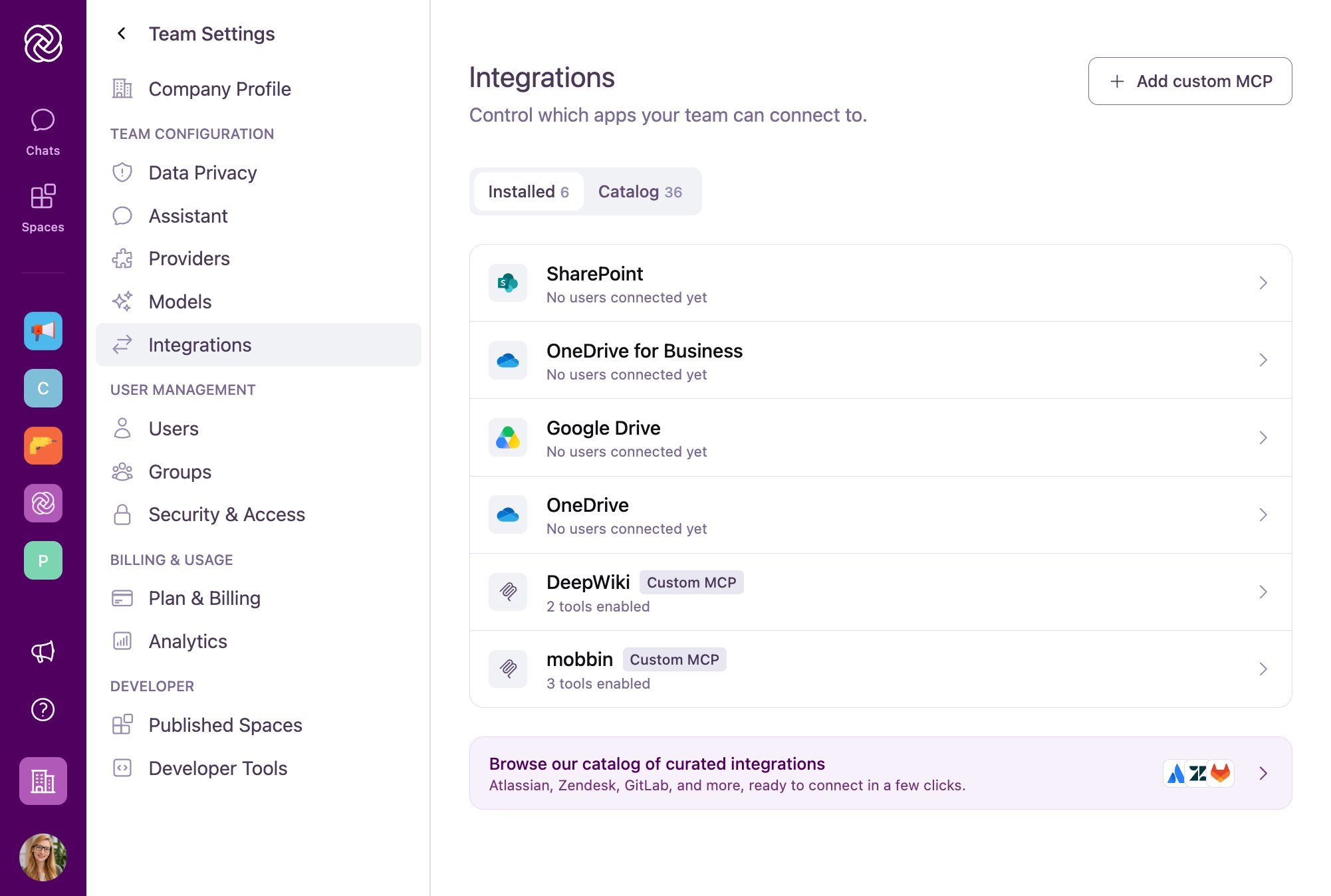Open the megaphone space tile
The image size is (1331, 896).
click(x=43, y=331)
